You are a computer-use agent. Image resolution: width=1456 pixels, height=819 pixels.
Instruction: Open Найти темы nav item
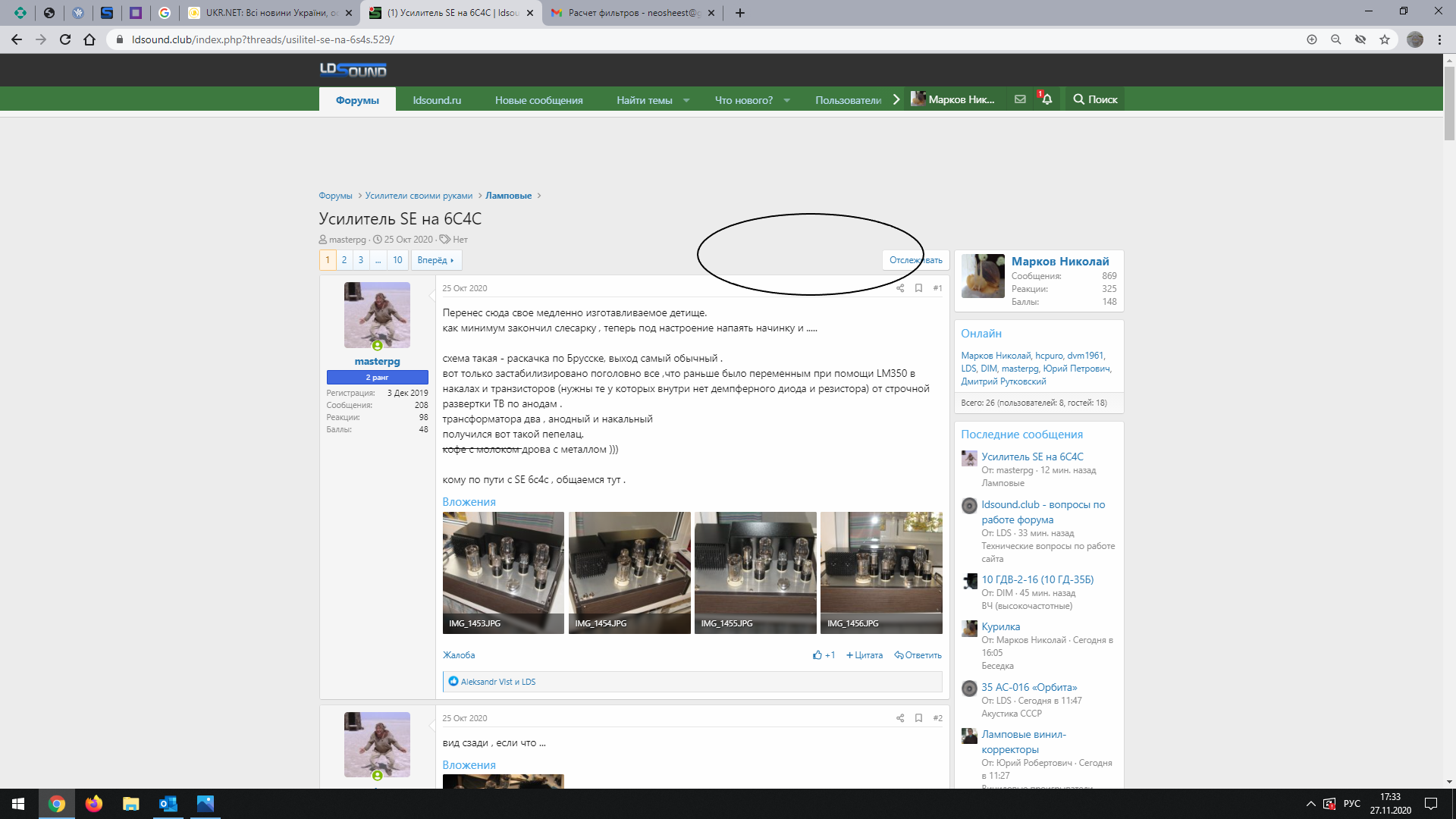pos(645,99)
